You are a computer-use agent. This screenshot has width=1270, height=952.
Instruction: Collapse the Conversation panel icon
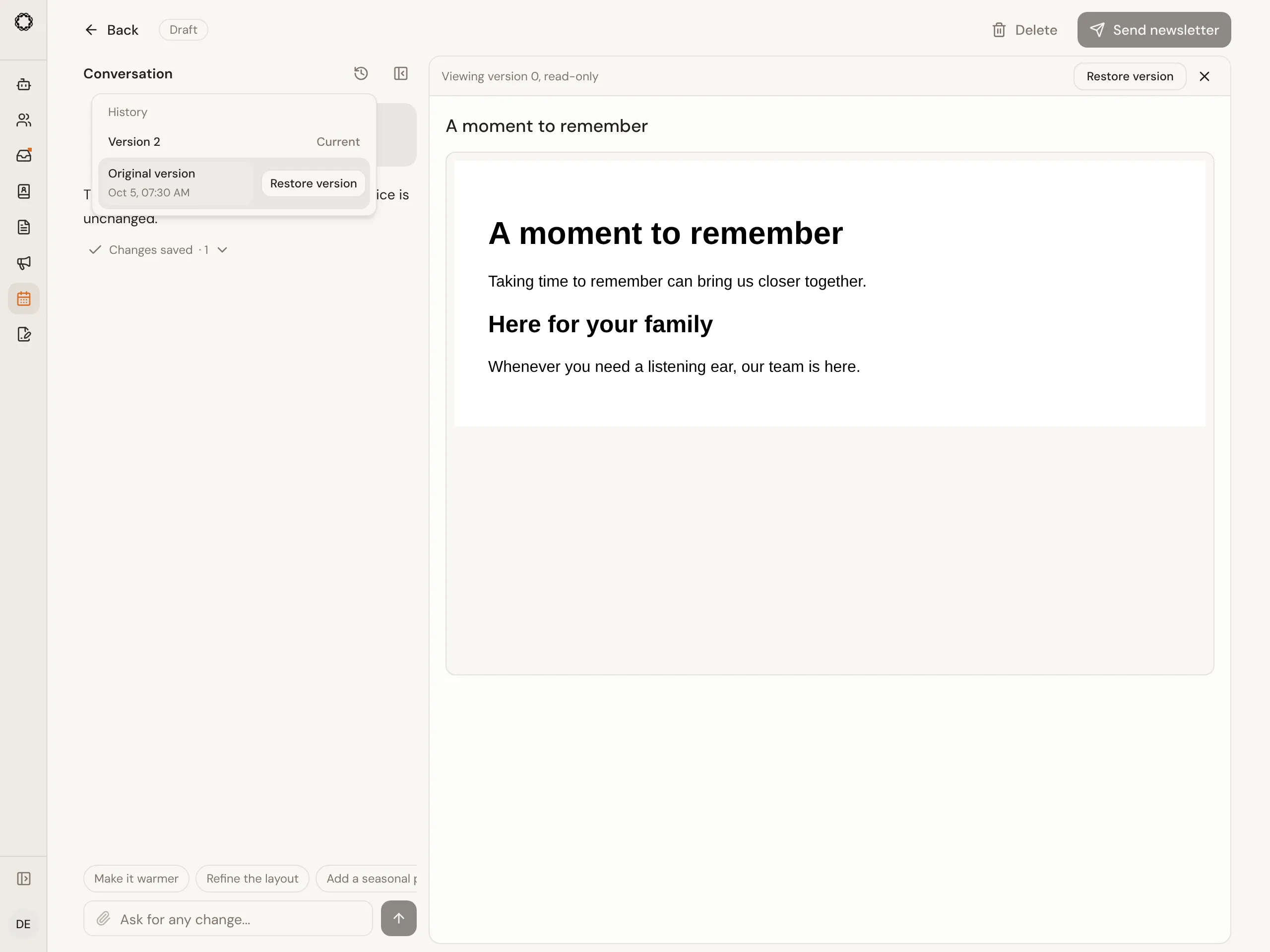[x=401, y=73]
